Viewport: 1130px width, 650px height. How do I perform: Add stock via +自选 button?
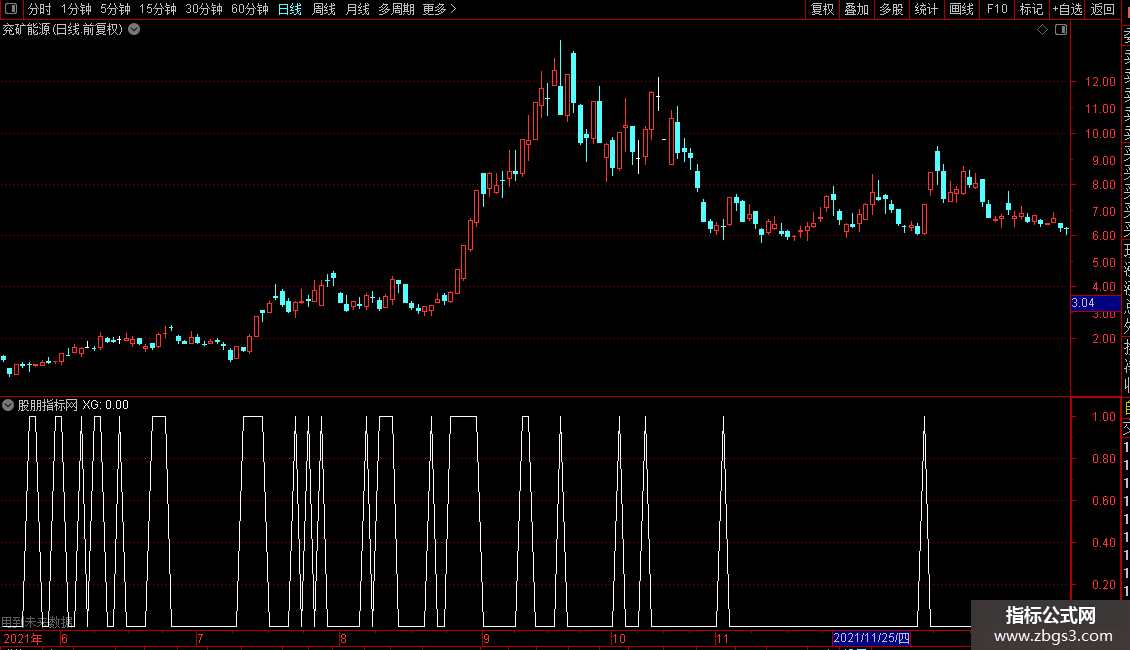[1067, 9]
